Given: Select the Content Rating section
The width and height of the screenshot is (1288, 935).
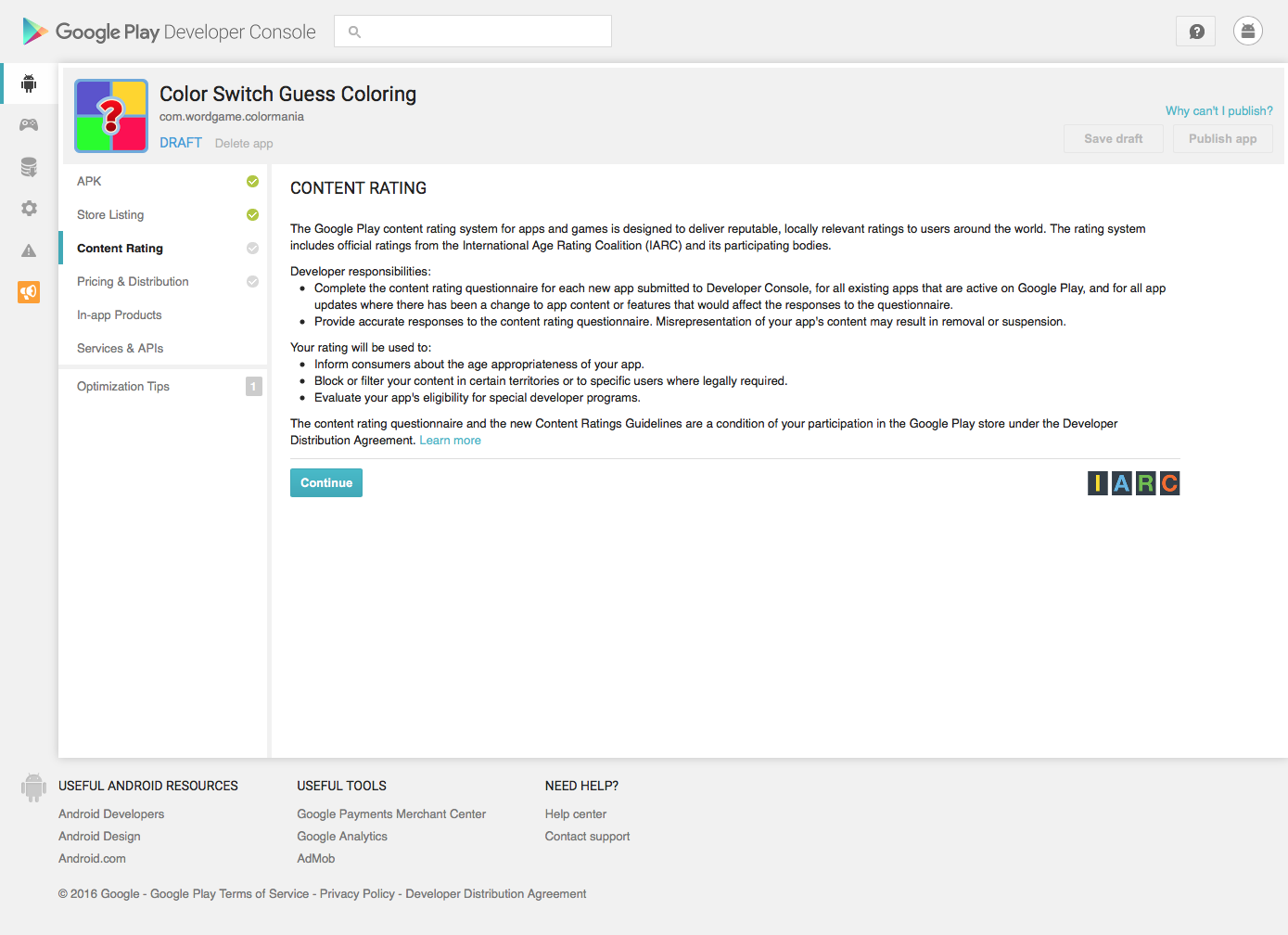Looking at the screenshot, I should pyautogui.click(x=163, y=249).
